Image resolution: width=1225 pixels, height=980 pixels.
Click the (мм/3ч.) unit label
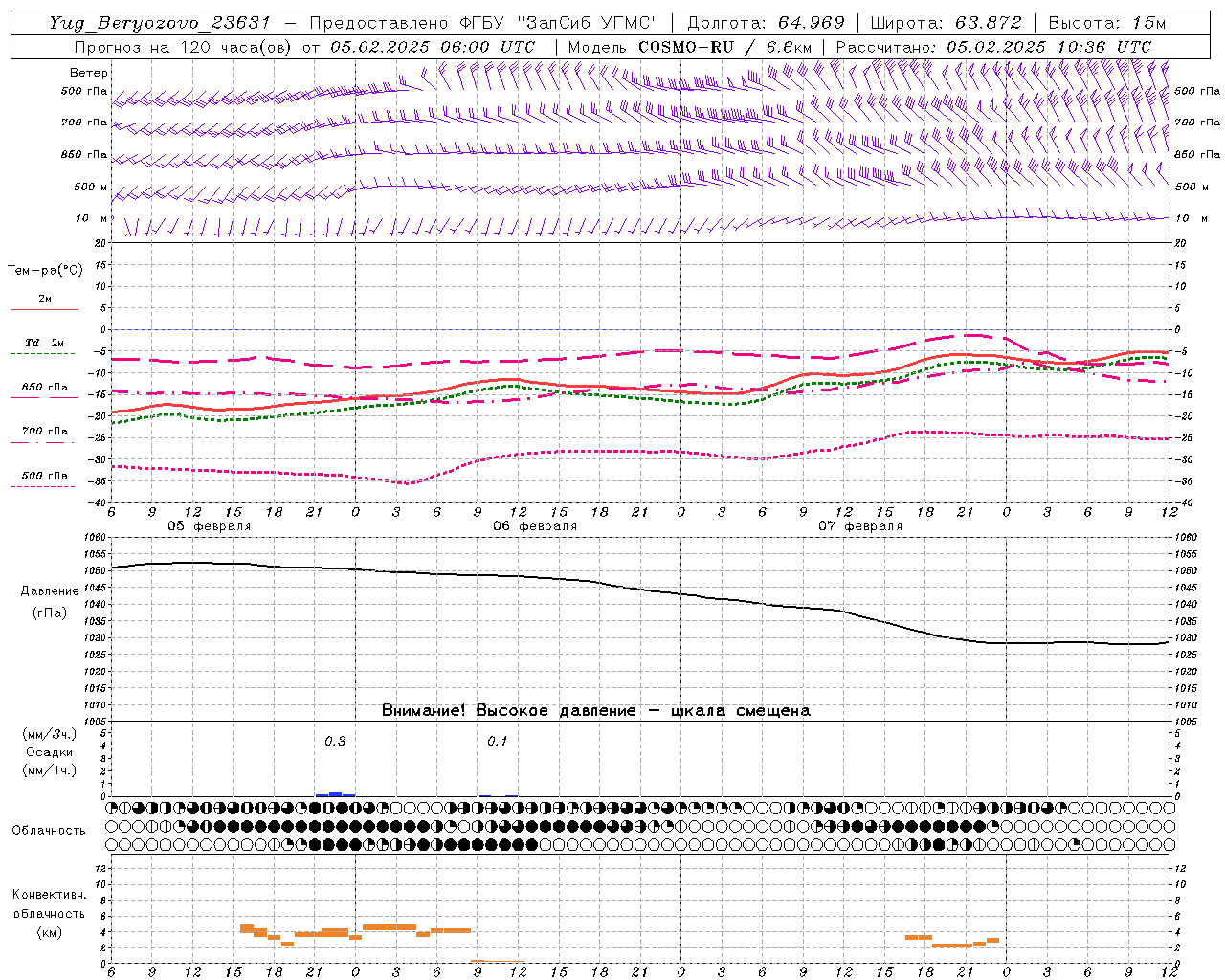[x=50, y=734]
